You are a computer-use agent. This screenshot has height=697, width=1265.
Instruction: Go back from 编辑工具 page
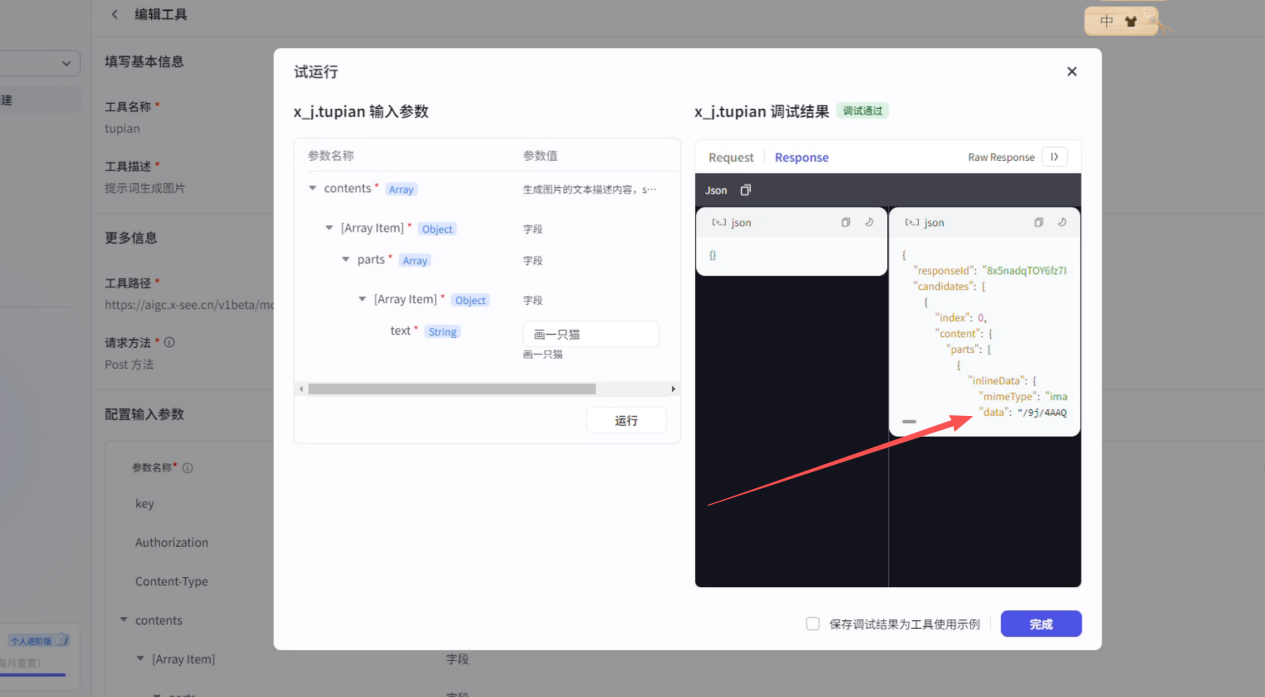click(x=115, y=14)
